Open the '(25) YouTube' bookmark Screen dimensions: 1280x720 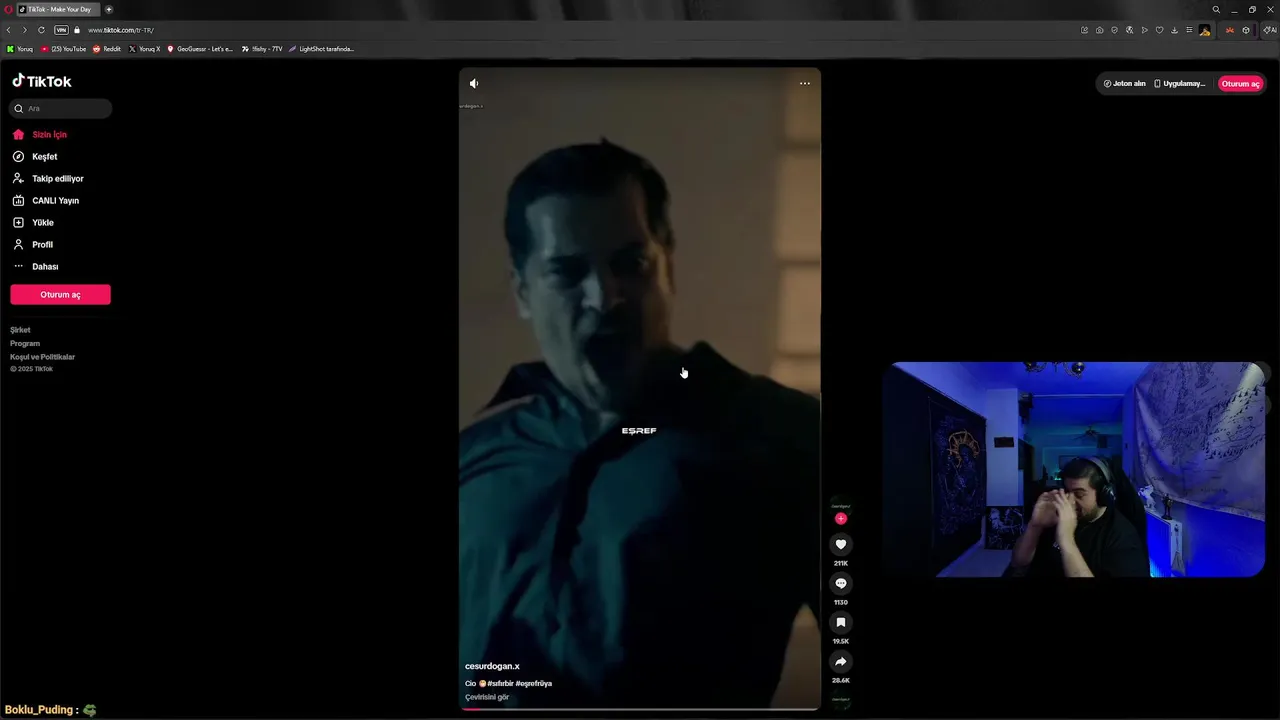click(x=63, y=48)
